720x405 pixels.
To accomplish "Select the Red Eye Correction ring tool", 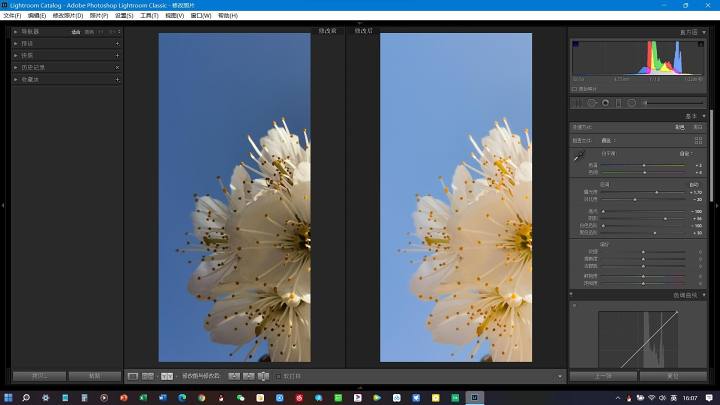I will click(605, 103).
